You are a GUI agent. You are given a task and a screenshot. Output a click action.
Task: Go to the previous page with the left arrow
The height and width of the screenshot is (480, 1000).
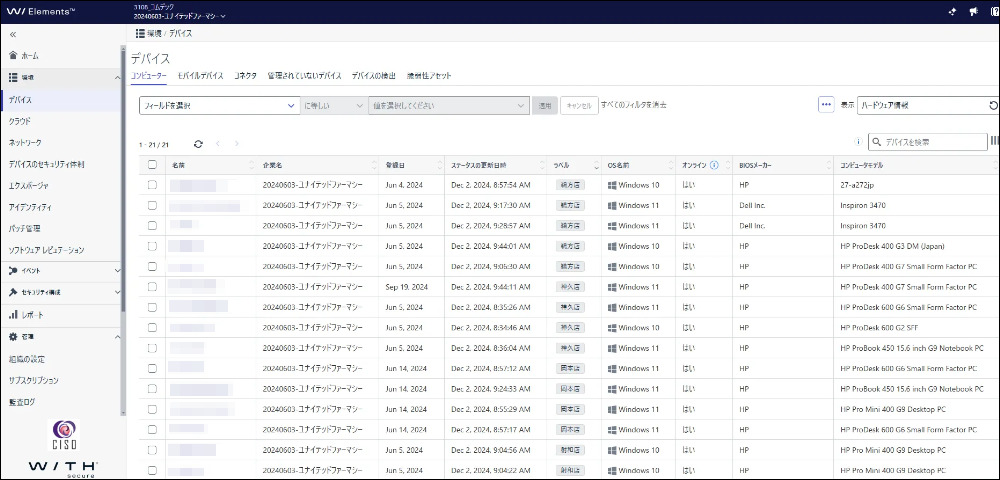[x=217, y=144]
